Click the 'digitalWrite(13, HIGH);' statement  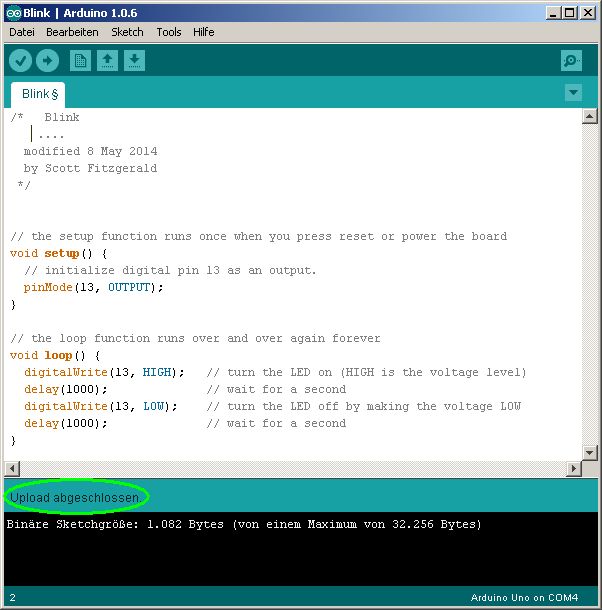pyautogui.click(x=104, y=372)
